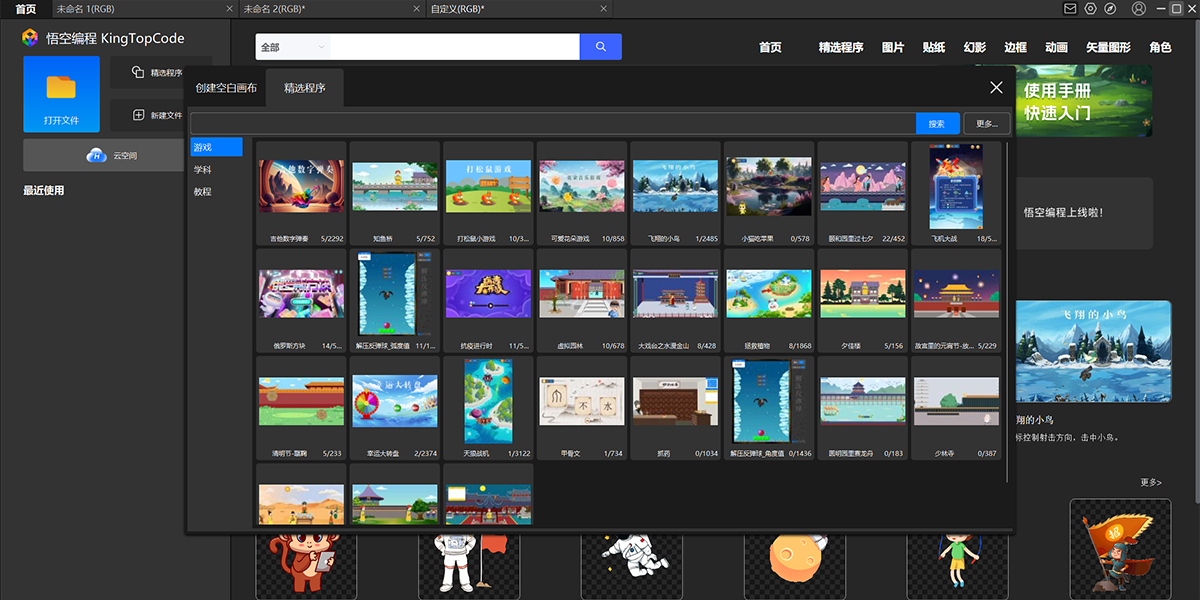This screenshot has width=1200, height=600.
Task: Click the KingTopCode logo icon
Action: (x=31, y=38)
